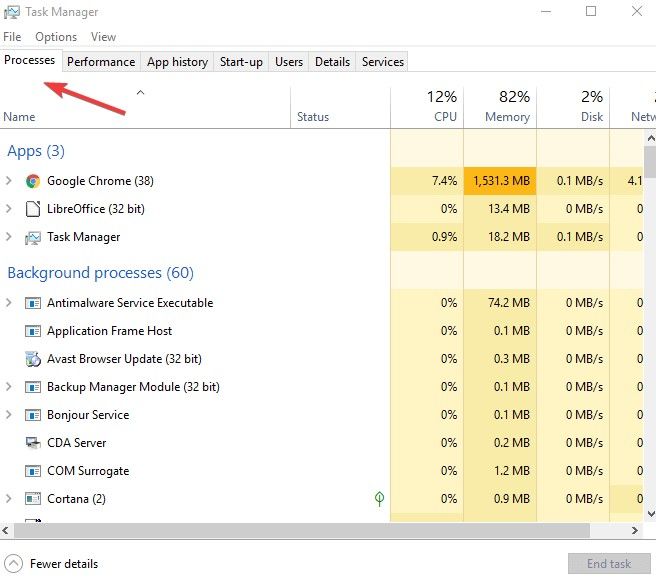Switch to the Performance tab
The width and height of the screenshot is (656, 581).
click(x=101, y=62)
